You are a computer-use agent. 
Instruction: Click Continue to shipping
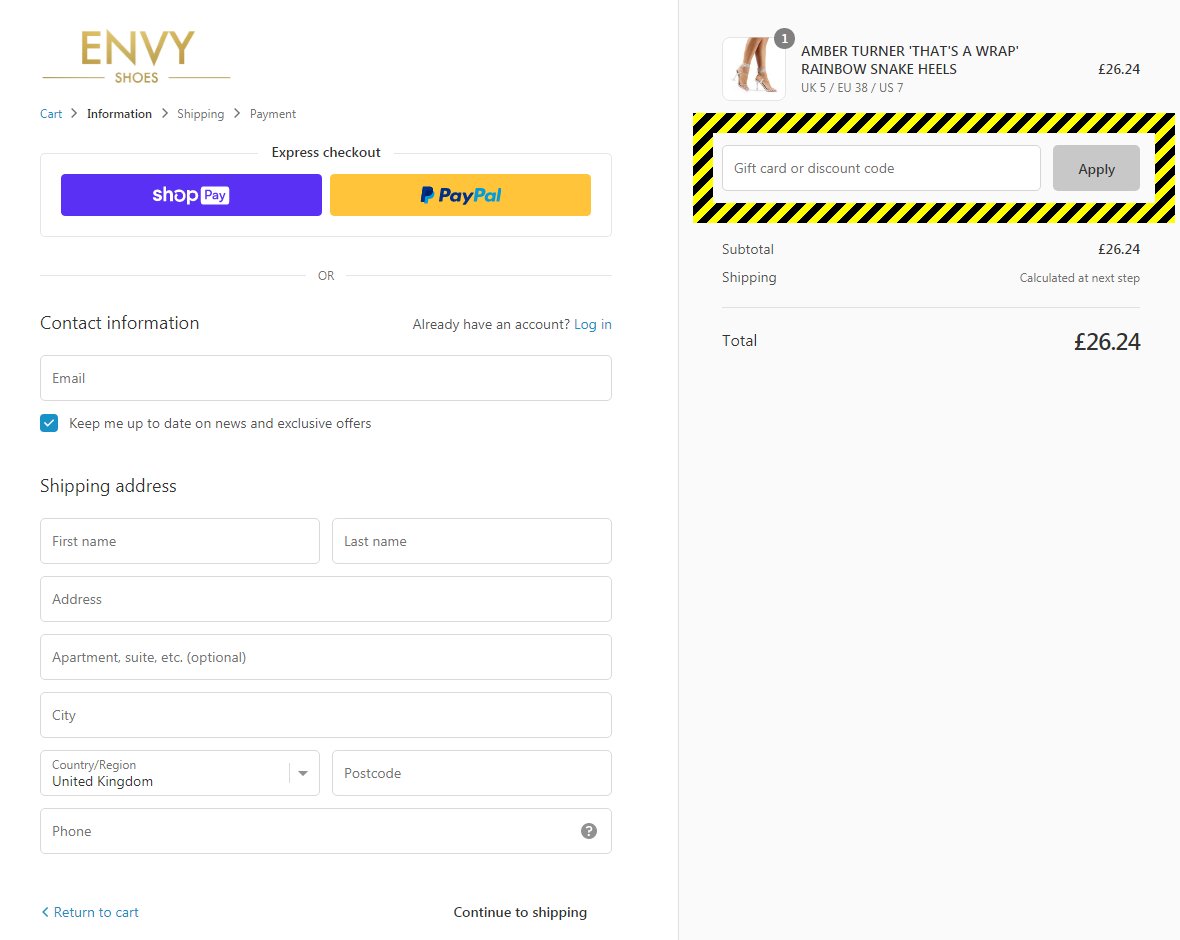tap(520, 912)
